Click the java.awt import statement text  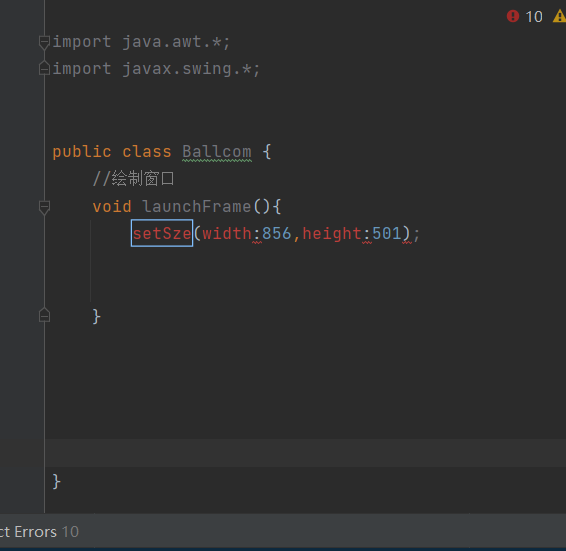pyautogui.click(x=141, y=42)
